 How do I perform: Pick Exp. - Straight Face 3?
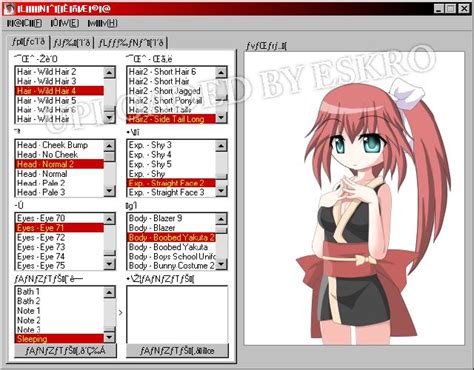tap(172, 192)
